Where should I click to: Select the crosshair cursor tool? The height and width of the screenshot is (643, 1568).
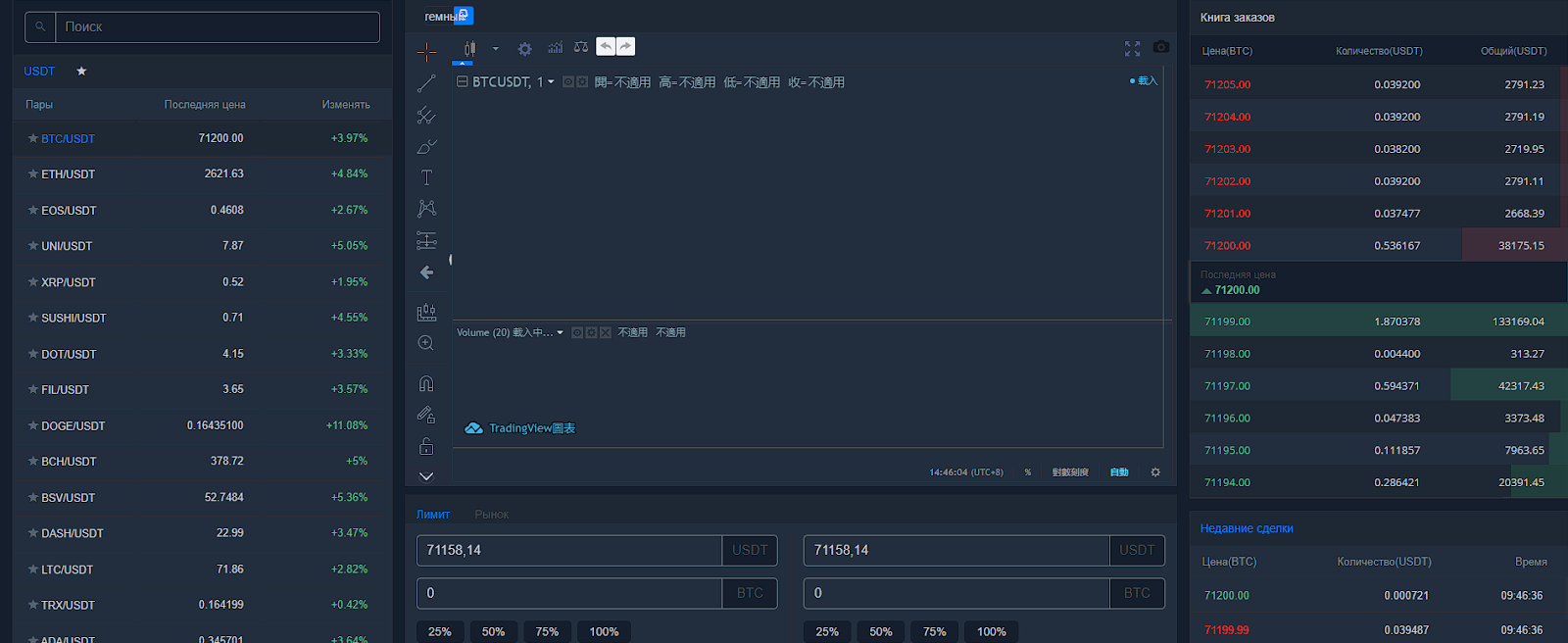(426, 52)
